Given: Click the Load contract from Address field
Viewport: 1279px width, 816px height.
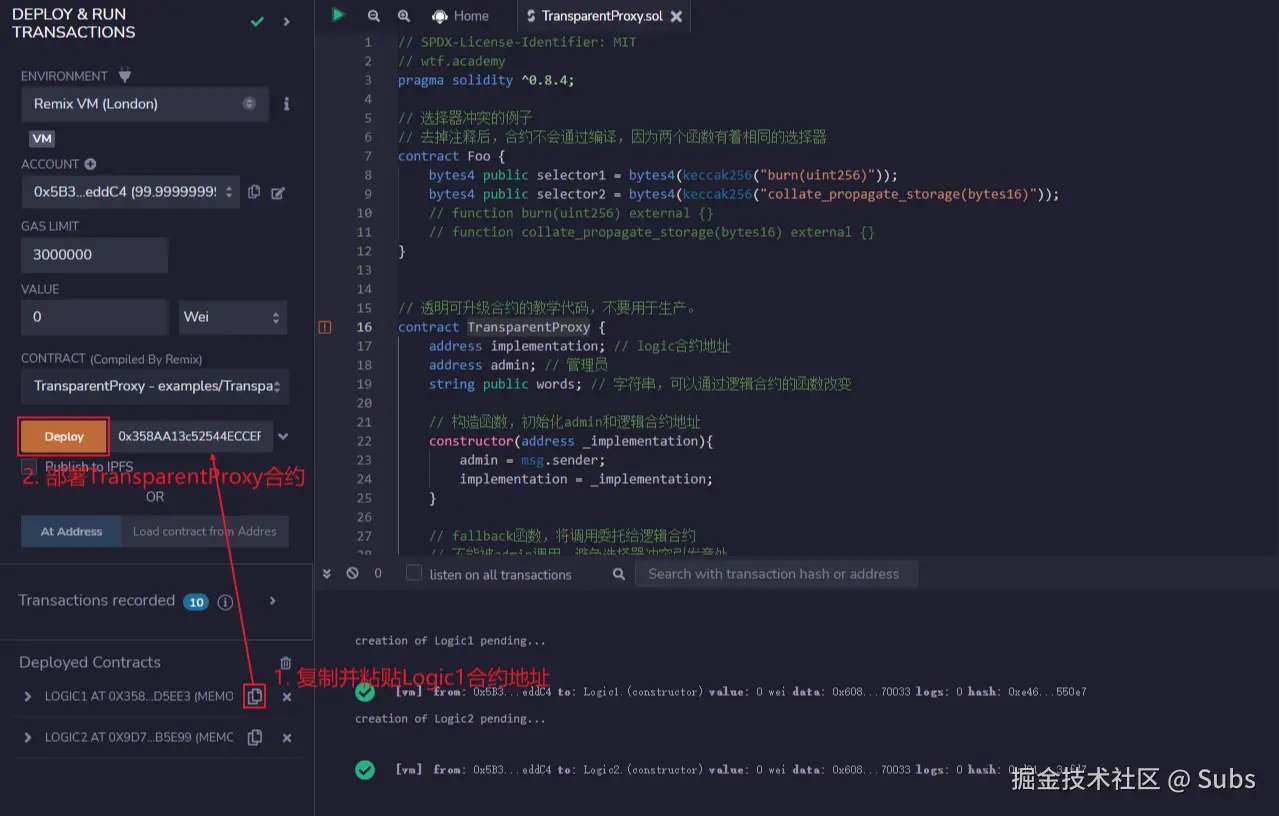Looking at the screenshot, I should pos(205,531).
